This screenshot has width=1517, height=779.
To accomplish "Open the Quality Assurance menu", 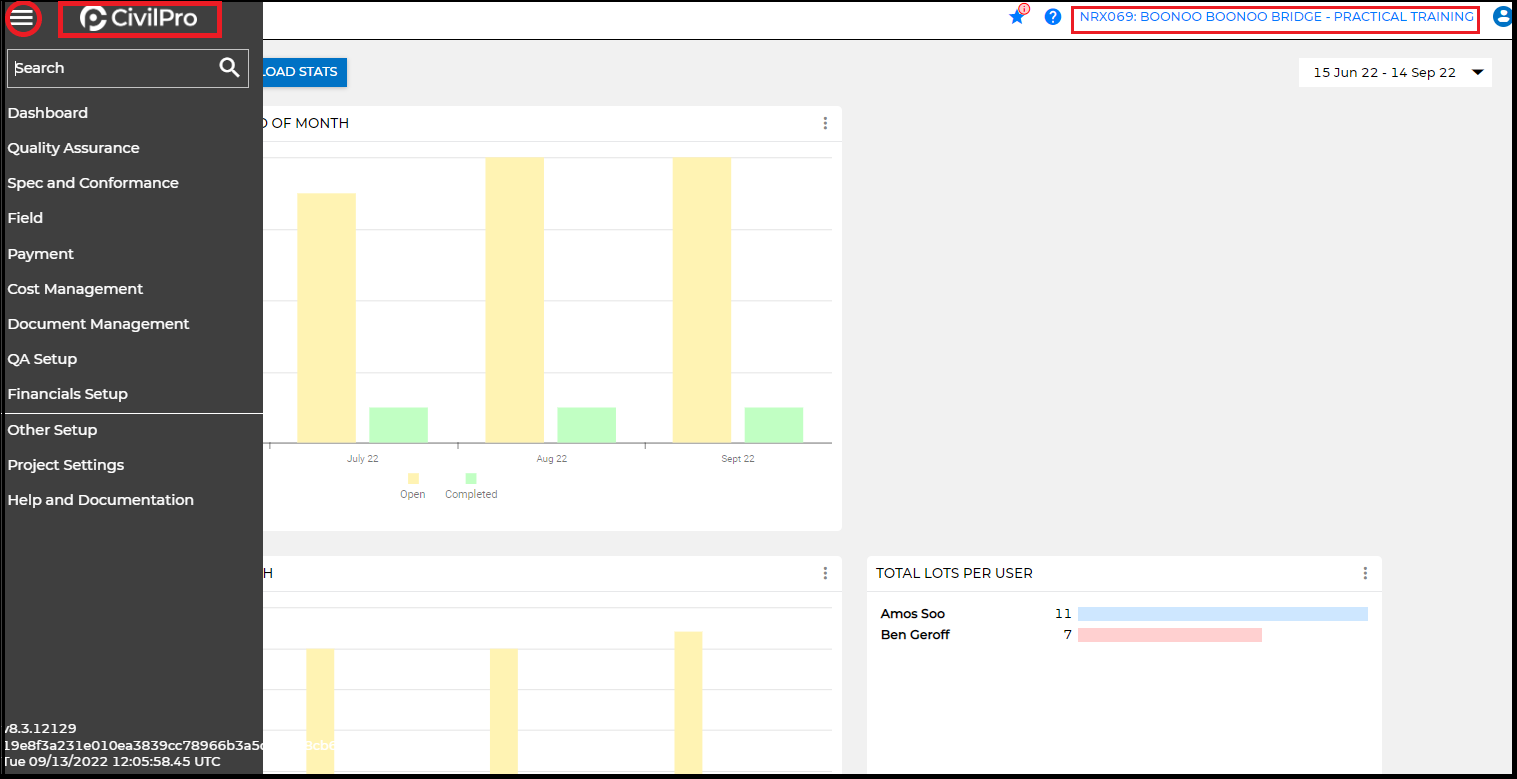I will pyautogui.click(x=73, y=148).
